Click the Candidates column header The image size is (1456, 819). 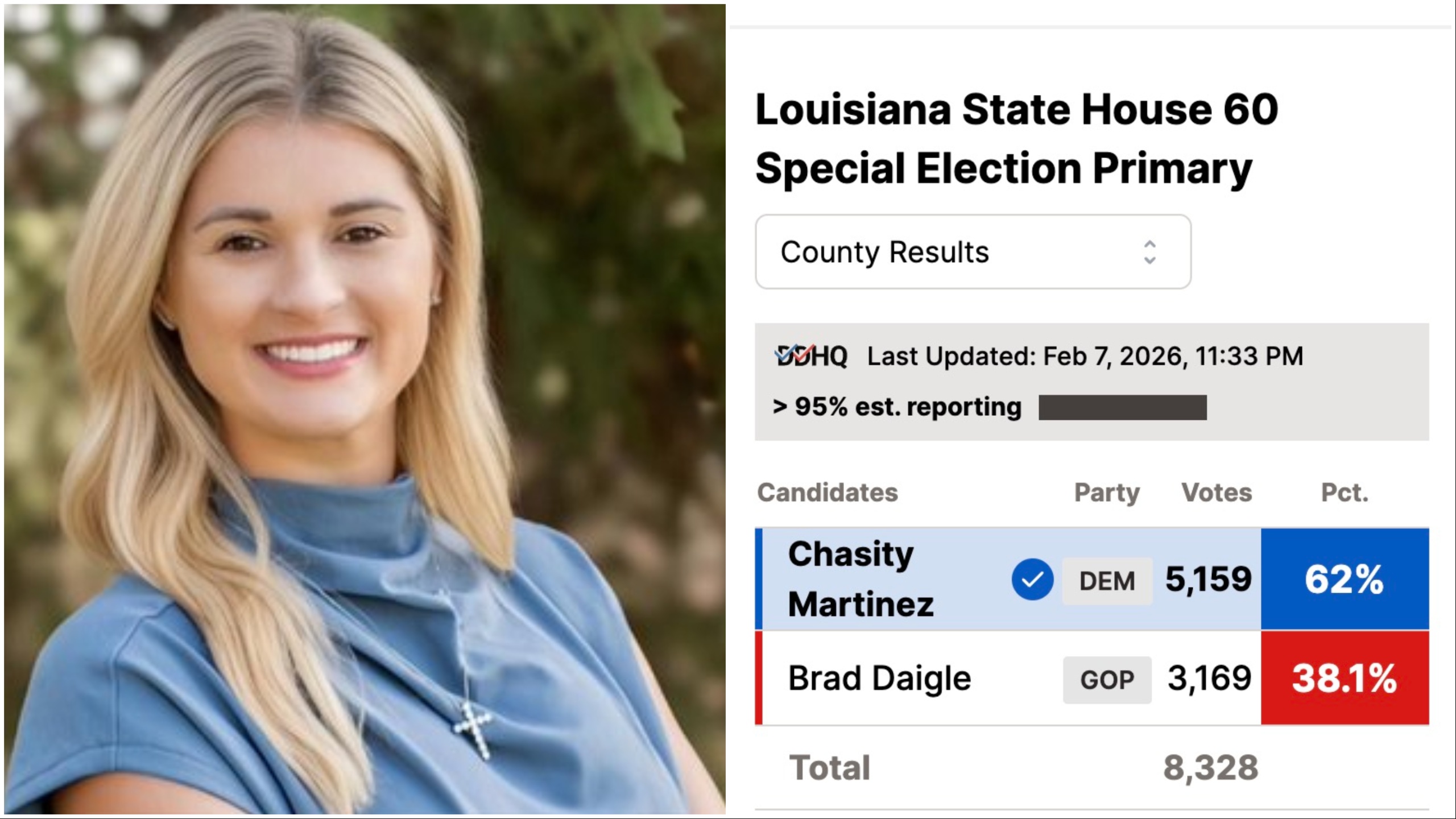coord(828,493)
